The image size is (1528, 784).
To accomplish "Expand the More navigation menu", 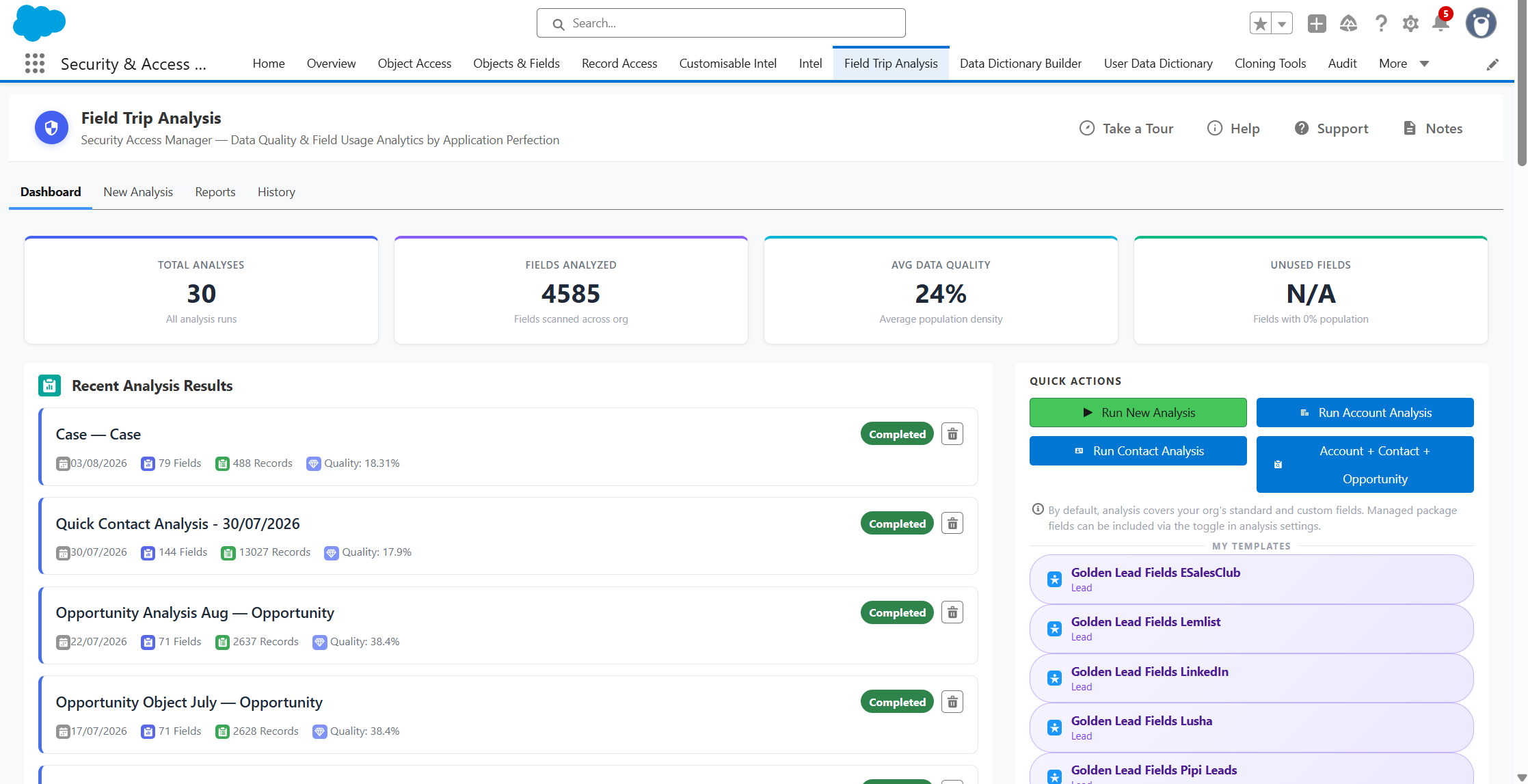I will click(x=1404, y=64).
